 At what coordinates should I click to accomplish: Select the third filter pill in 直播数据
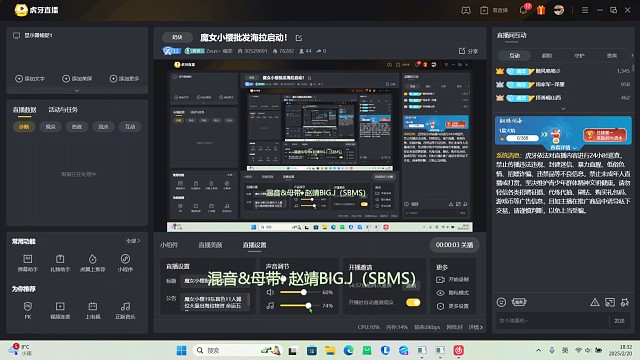pos(77,127)
